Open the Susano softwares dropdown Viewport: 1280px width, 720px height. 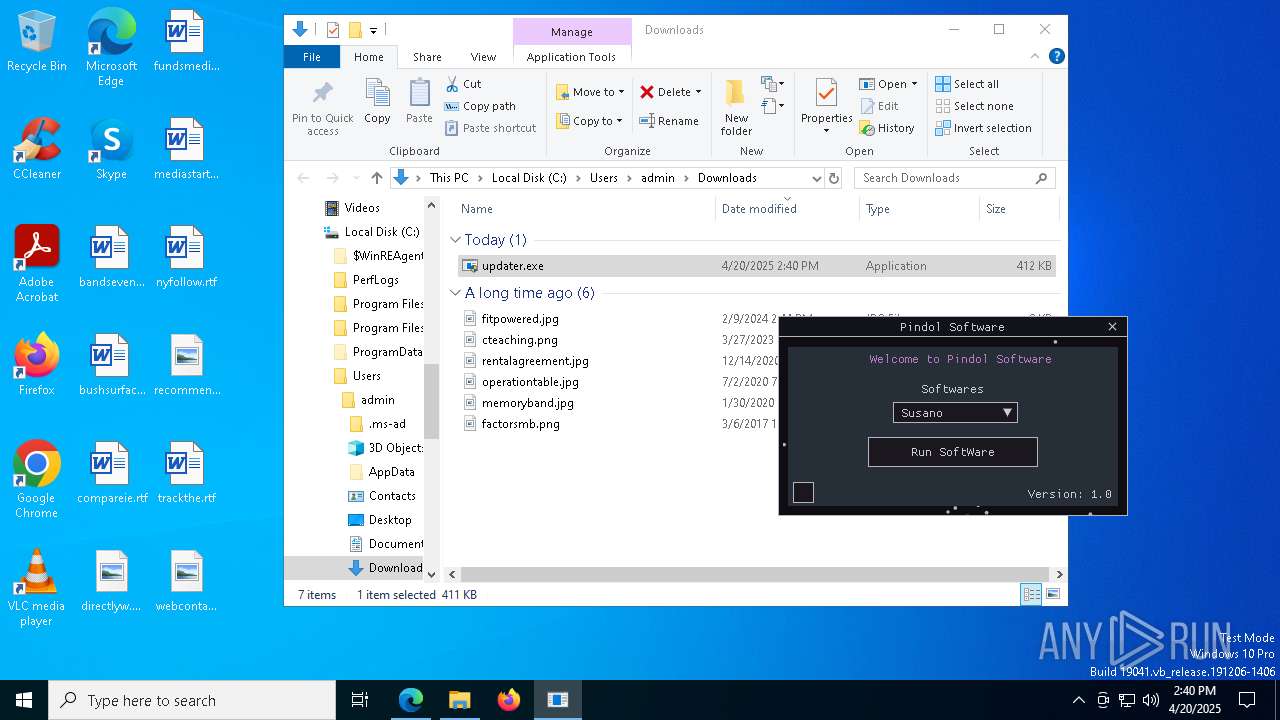pos(955,412)
